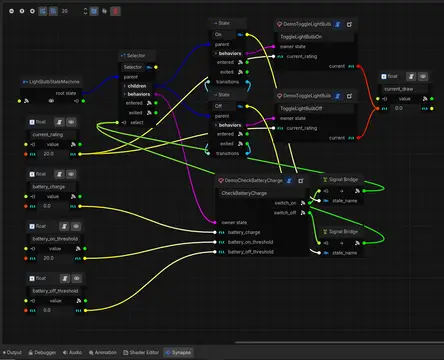
Task: Click script icon on battery_charge float node
Action: pos(59,174)
